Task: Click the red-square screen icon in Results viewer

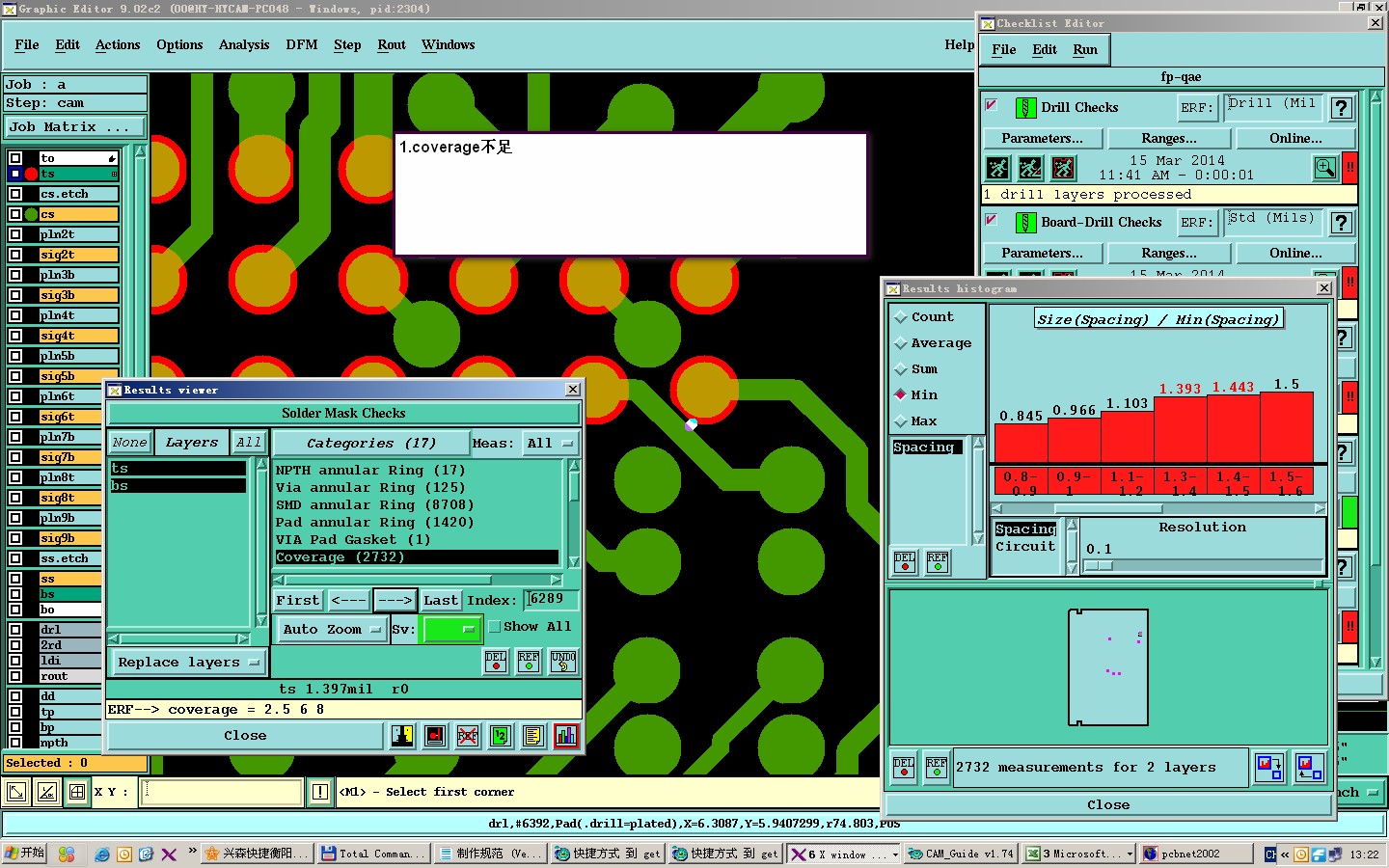Action: pos(435,736)
